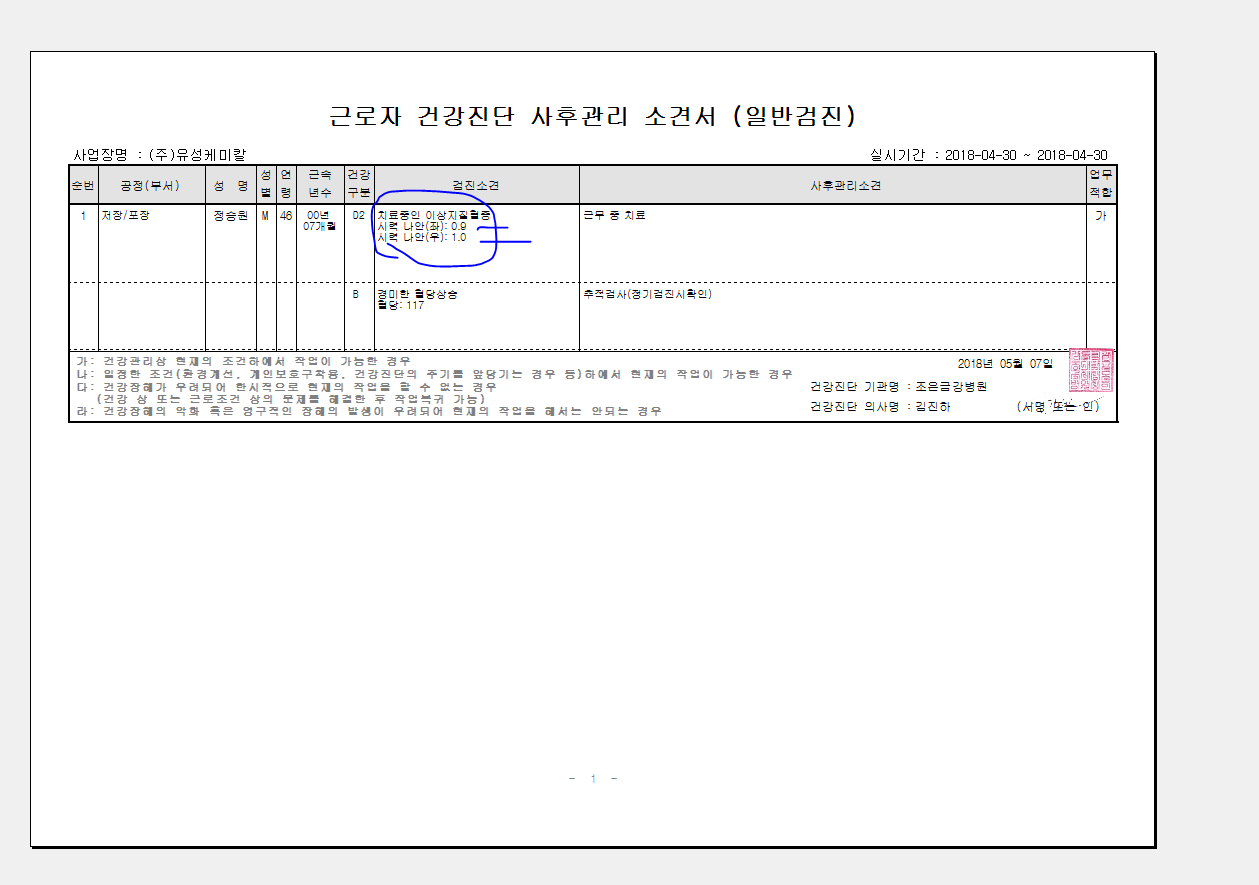Click the employee name 정승원
This screenshot has height=885, width=1259.
[x=230, y=215]
